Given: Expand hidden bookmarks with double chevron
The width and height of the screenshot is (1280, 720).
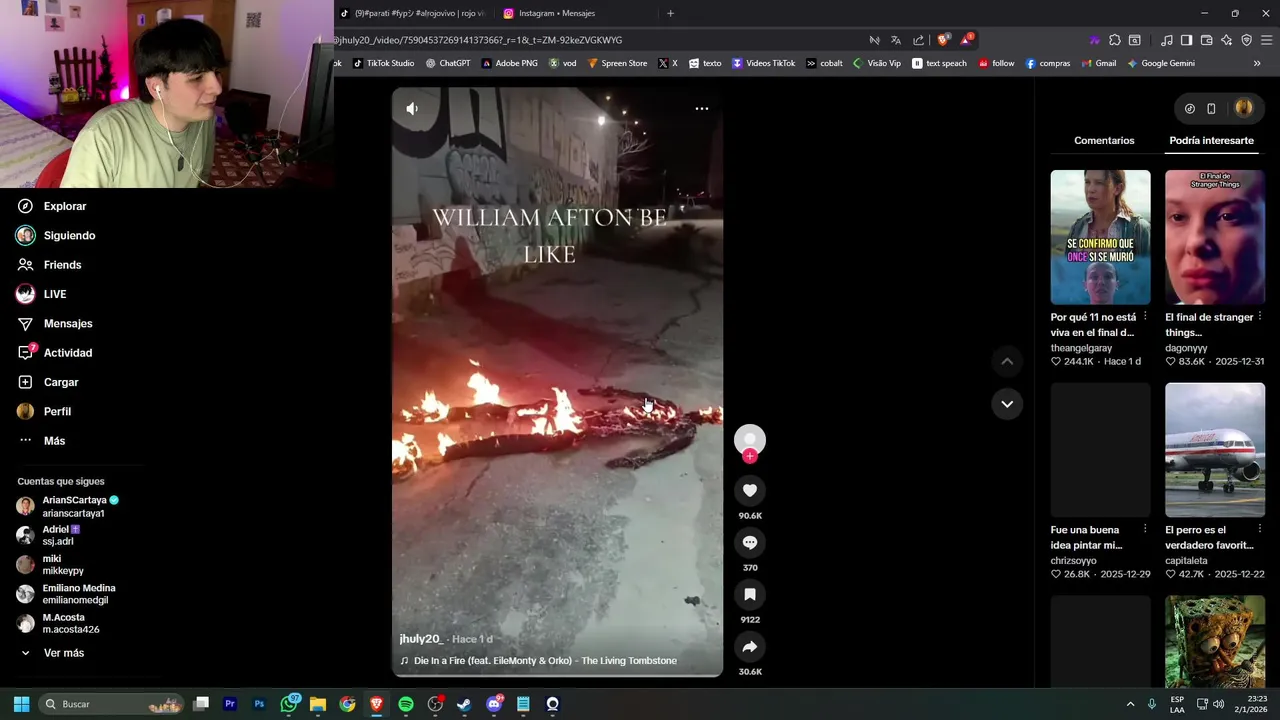Looking at the screenshot, I should pyautogui.click(x=1257, y=63).
